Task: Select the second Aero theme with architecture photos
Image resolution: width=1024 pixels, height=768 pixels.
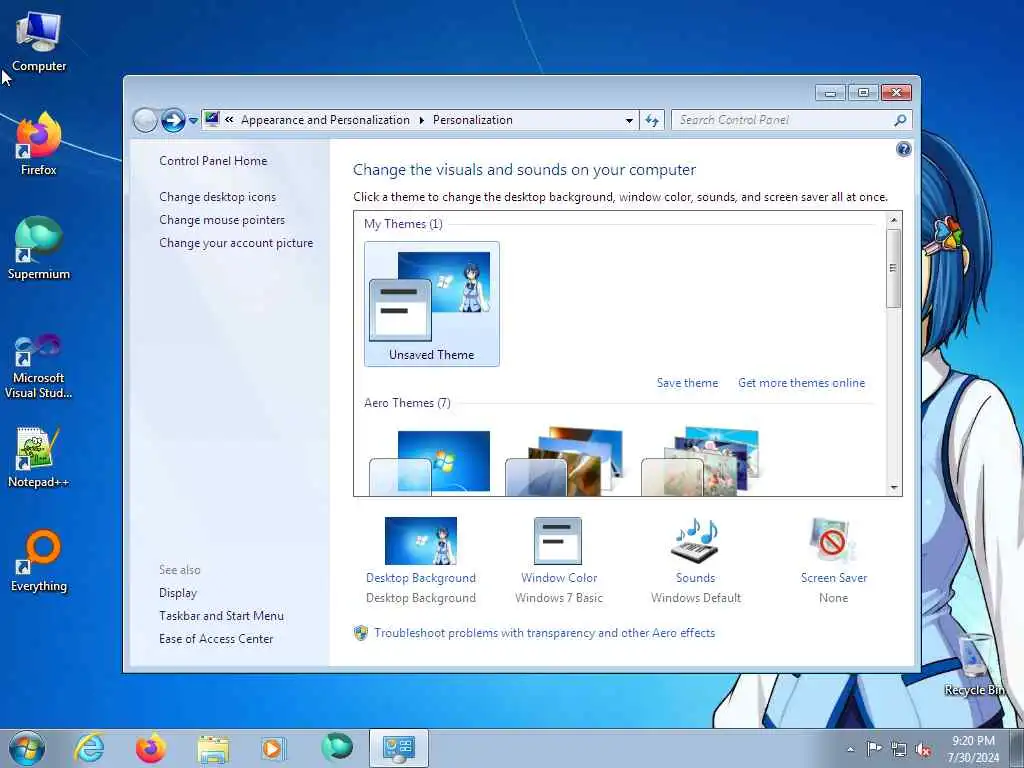Action: click(x=566, y=461)
